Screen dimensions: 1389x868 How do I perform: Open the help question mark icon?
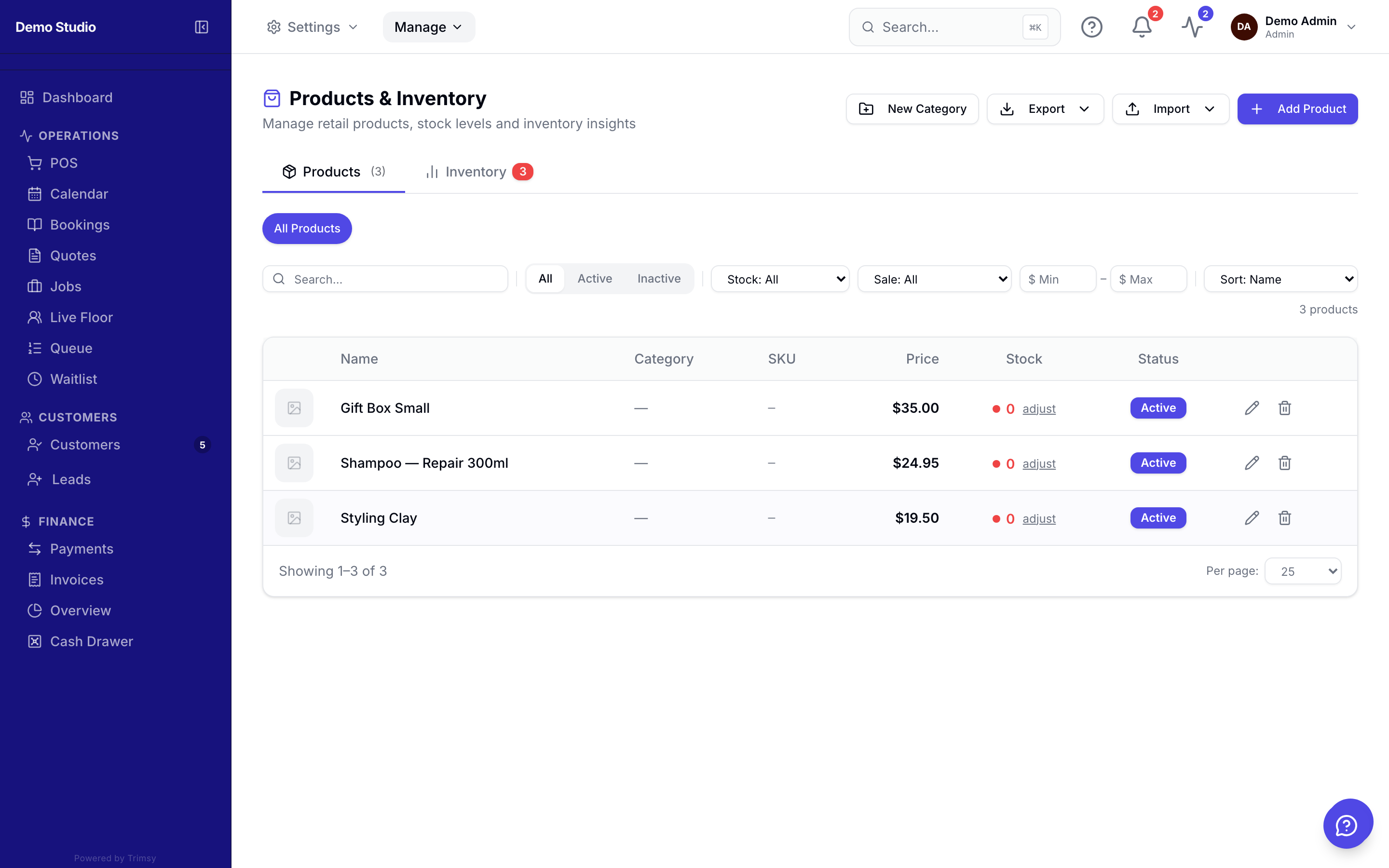[x=1091, y=27]
